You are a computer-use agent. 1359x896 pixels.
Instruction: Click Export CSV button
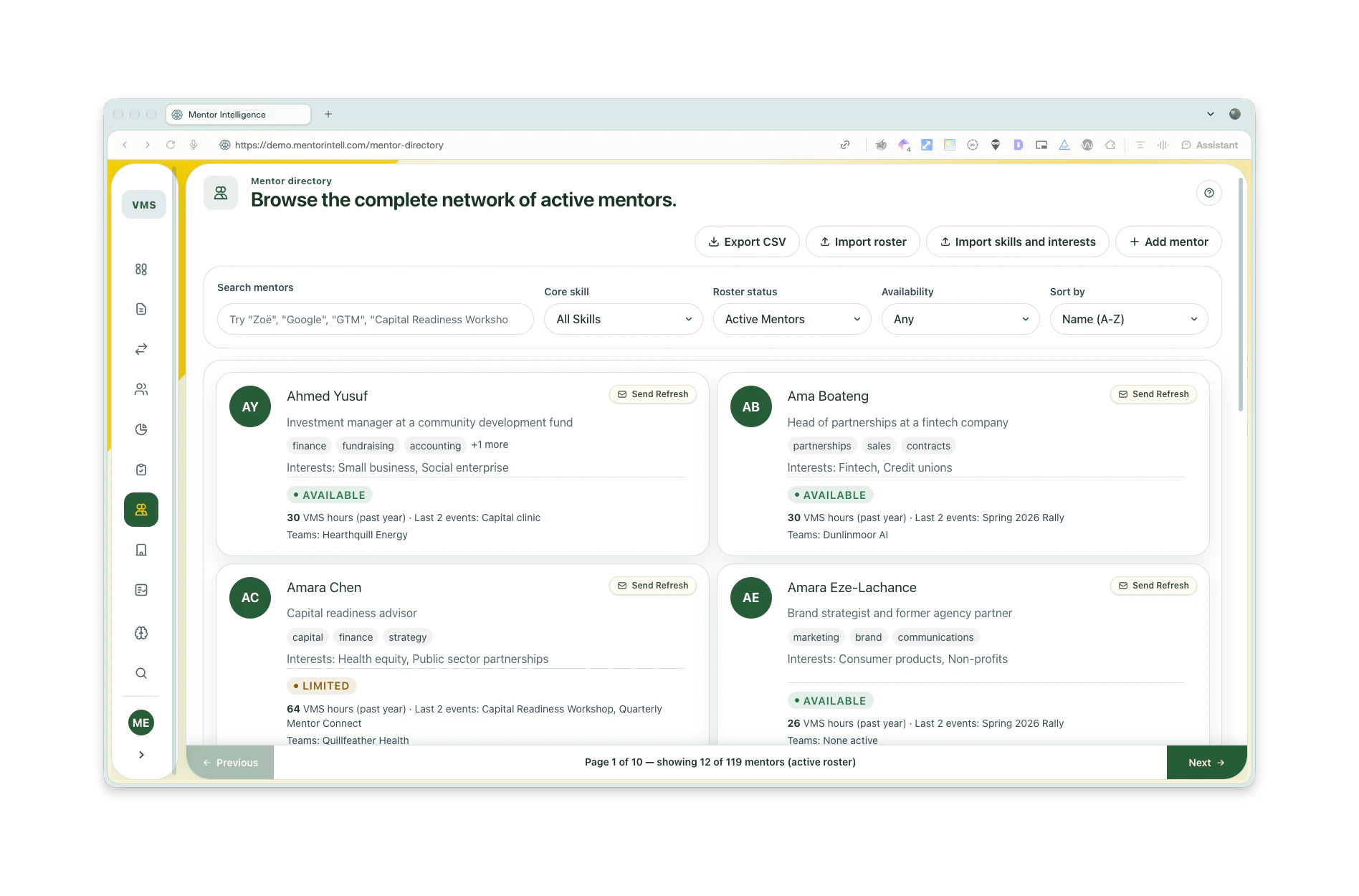pyautogui.click(x=747, y=242)
